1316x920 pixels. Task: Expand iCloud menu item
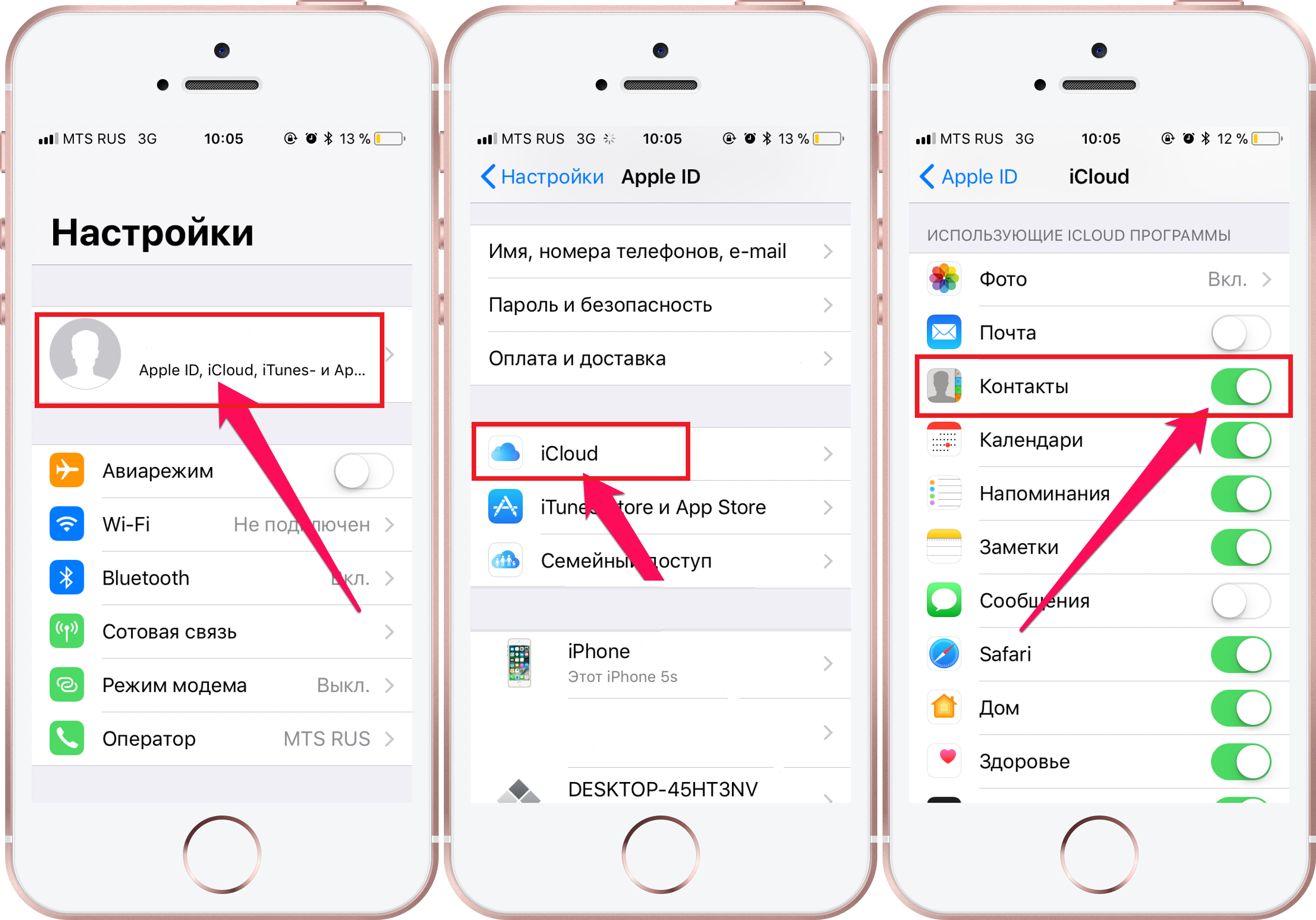coord(659,449)
